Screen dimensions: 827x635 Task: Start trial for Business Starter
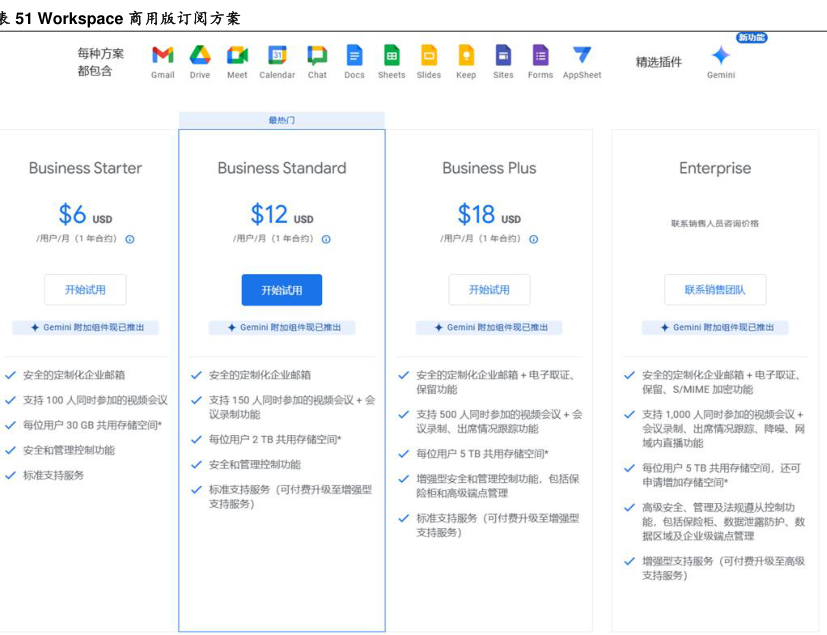point(85,290)
